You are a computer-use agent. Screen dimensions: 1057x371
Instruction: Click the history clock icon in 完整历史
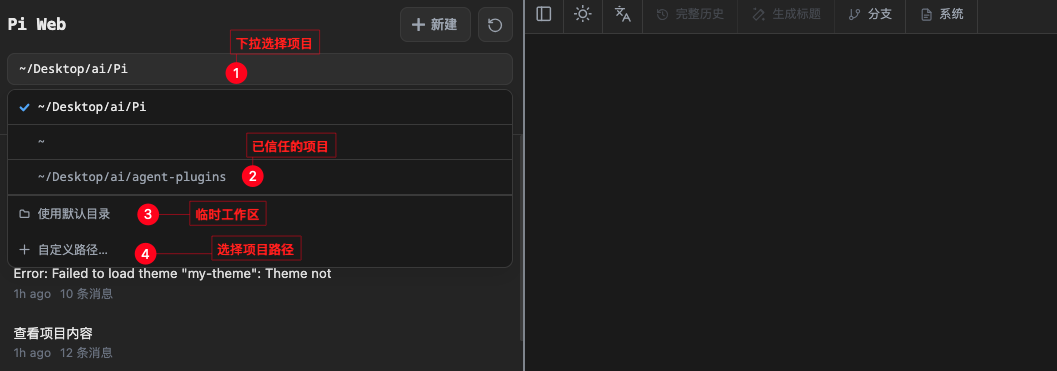pyautogui.click(x=662, y=14)
